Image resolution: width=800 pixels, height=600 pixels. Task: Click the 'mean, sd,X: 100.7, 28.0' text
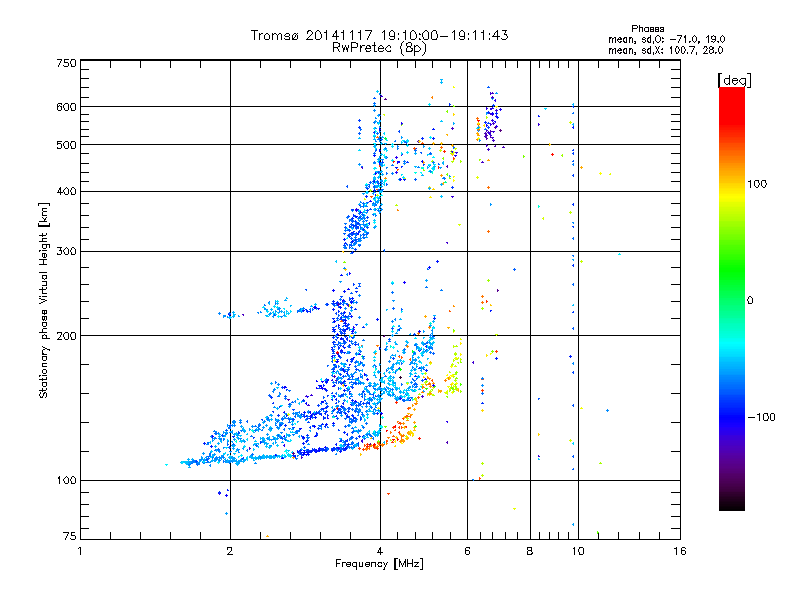665,50
